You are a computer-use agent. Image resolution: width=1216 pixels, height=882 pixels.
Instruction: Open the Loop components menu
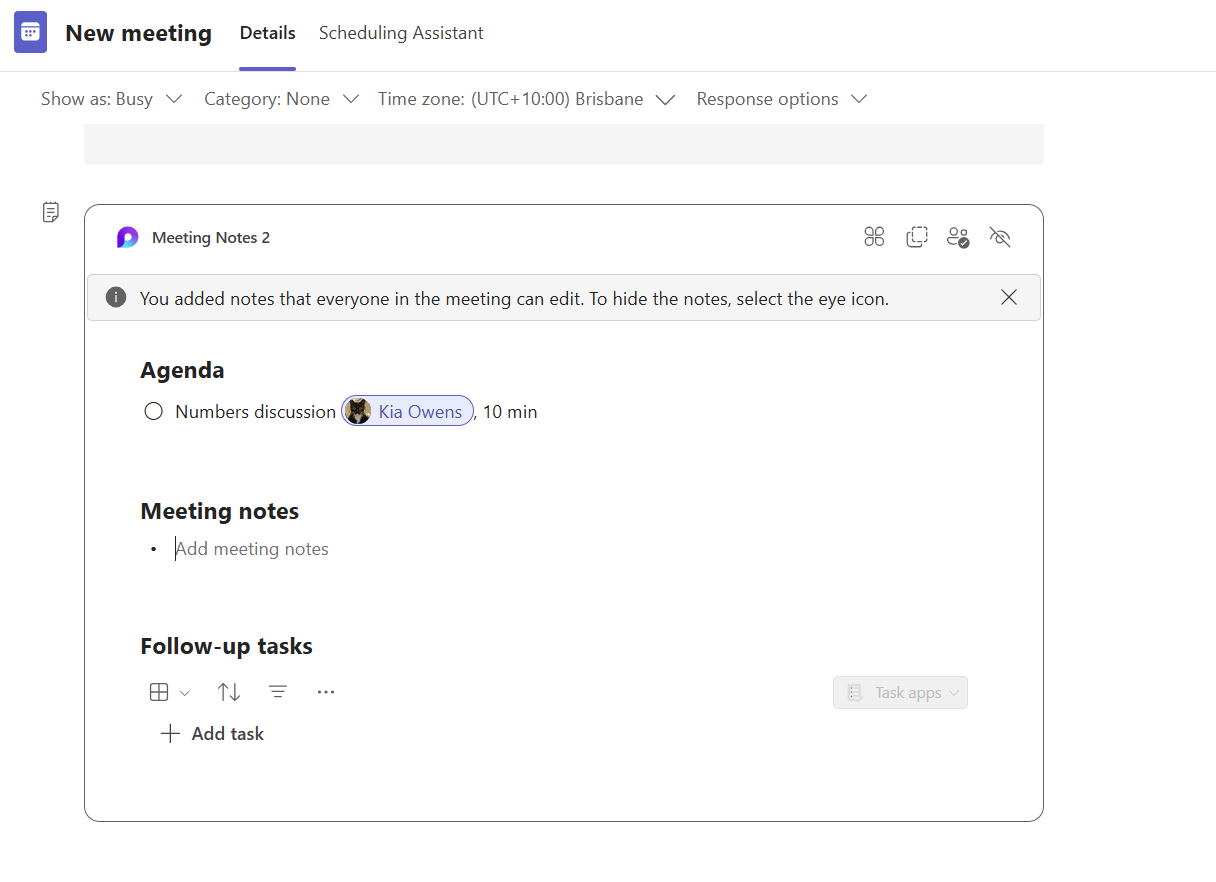pos(874,237)
